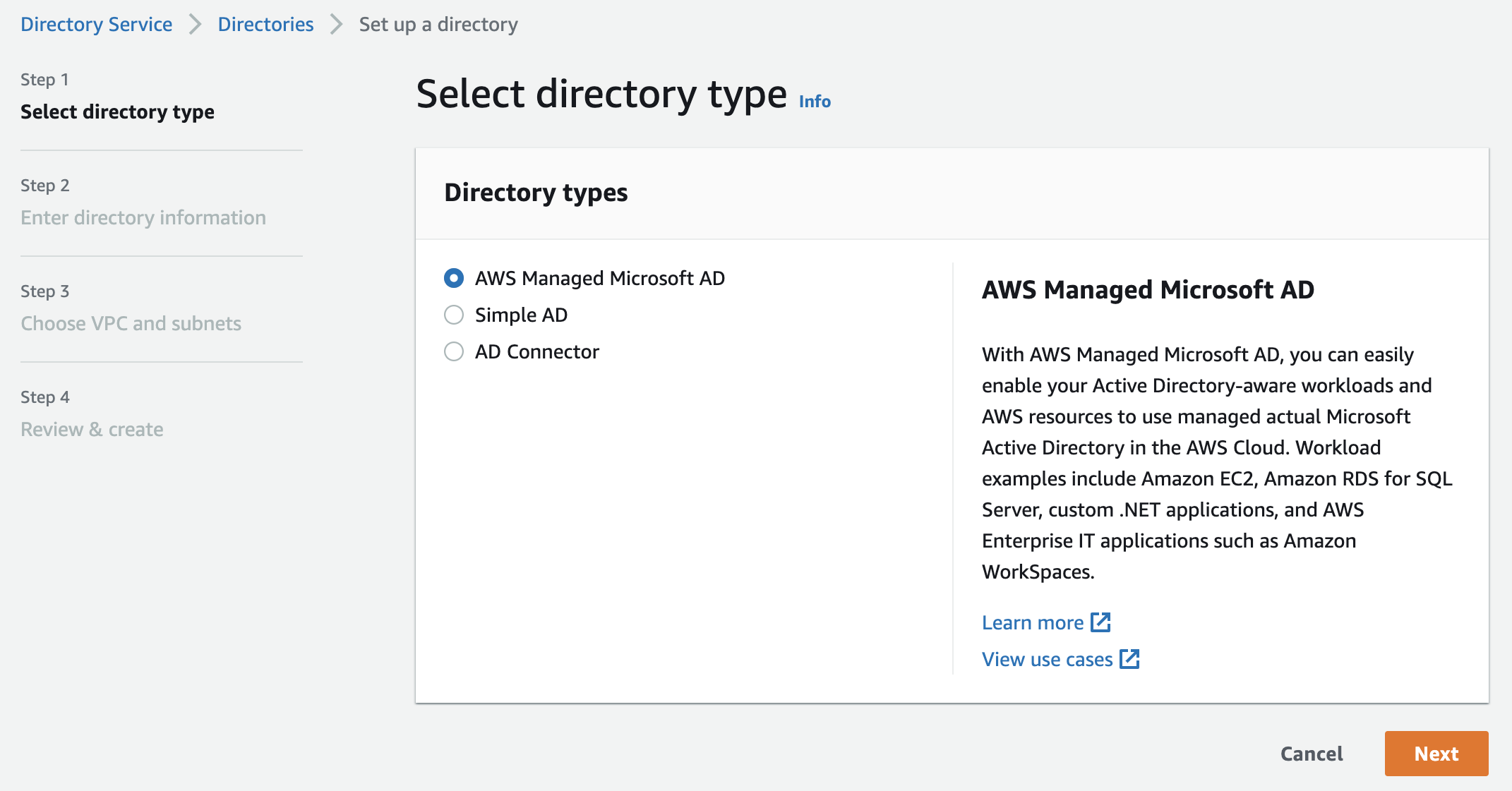Click the Learn more link
This screenshot has width=1512, height=791.
click(x=1033, y=622)
